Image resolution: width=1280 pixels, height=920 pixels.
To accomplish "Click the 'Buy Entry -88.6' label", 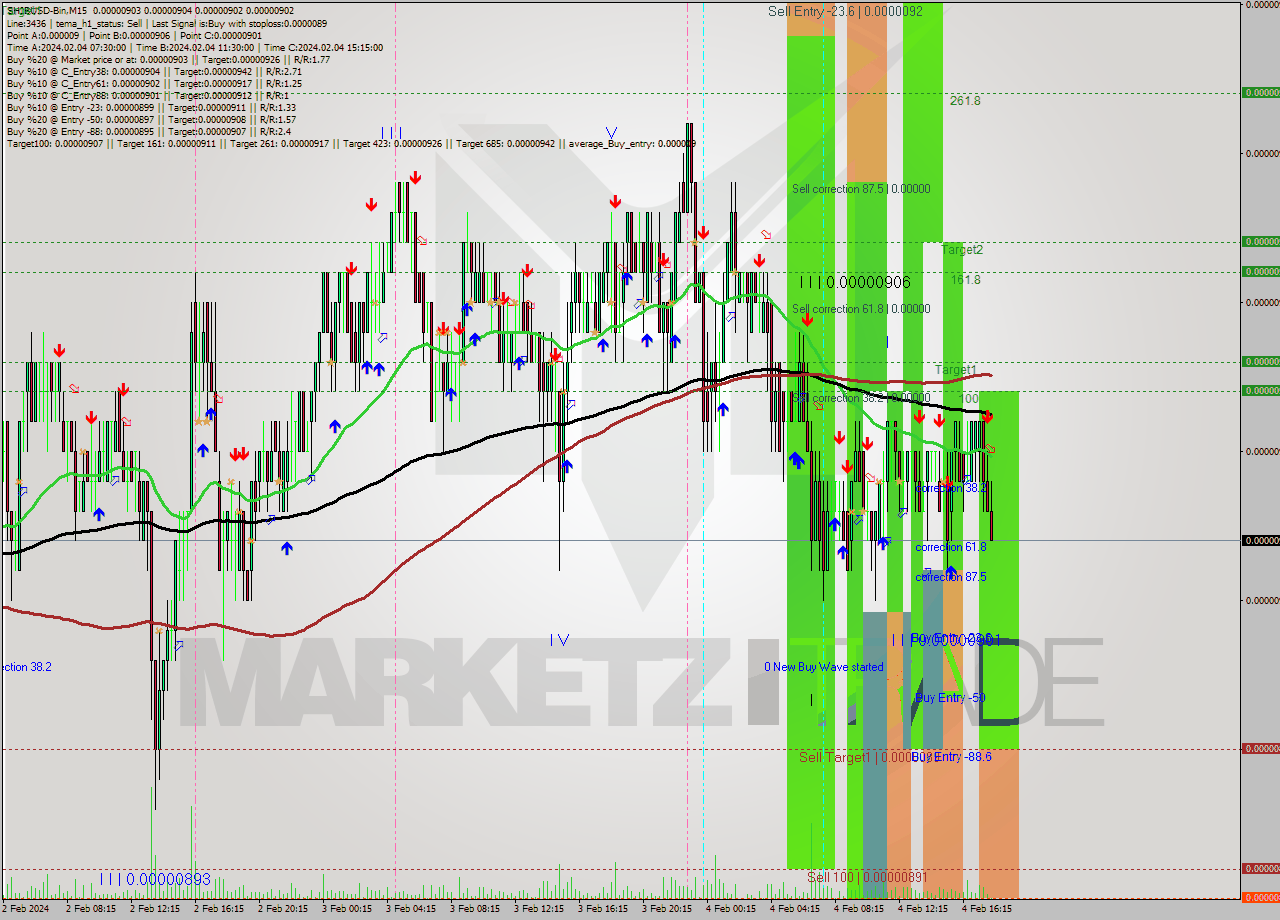I will (x=951, y=757).
